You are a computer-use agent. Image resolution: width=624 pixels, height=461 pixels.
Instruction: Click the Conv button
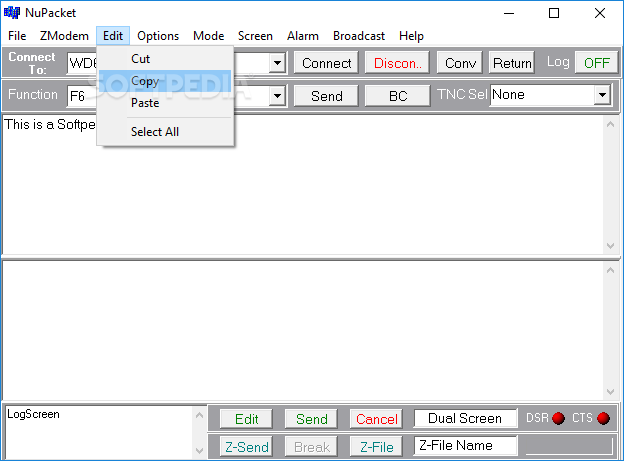(460, 63)
